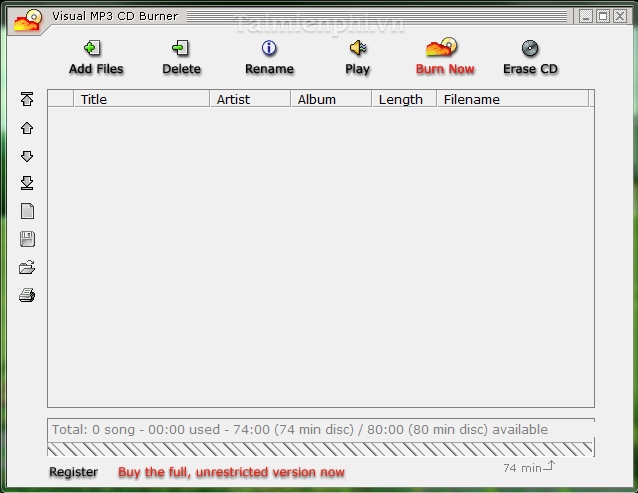
Task: Sort list by Length column header
Action: pyautogui.click(x=404, y=99)
